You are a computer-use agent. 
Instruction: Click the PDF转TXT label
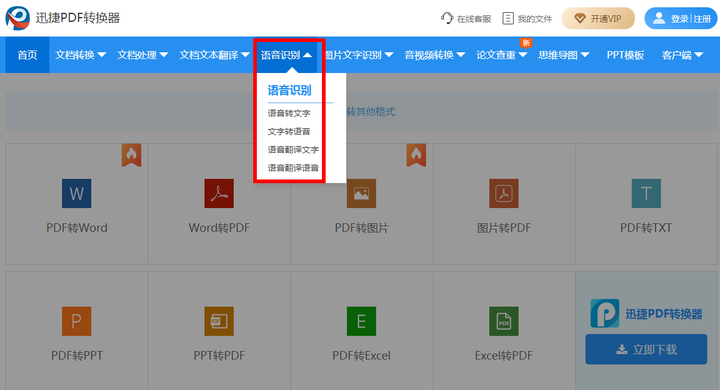click(646, 228)
